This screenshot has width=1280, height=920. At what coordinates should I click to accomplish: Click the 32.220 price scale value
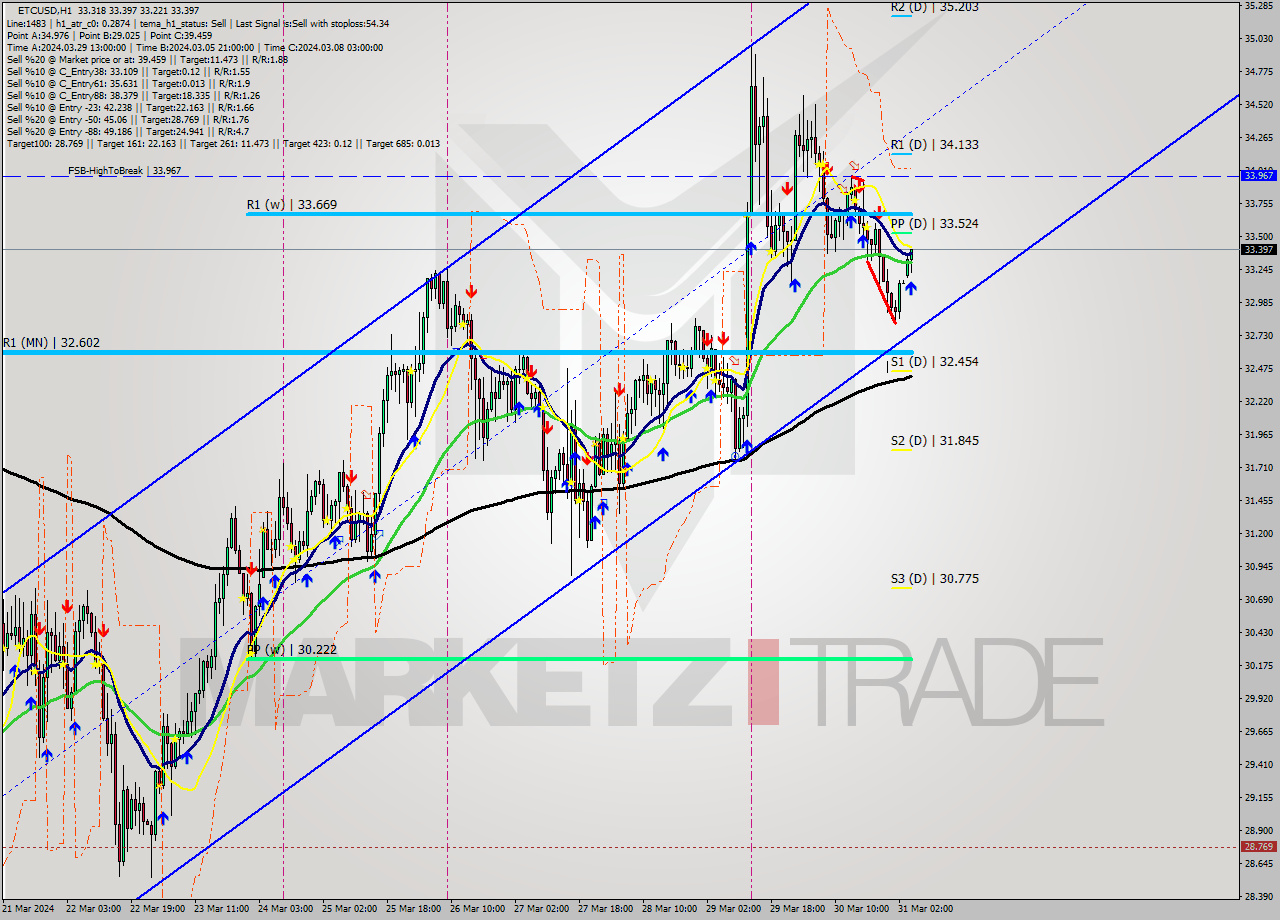pos(1258,401)
